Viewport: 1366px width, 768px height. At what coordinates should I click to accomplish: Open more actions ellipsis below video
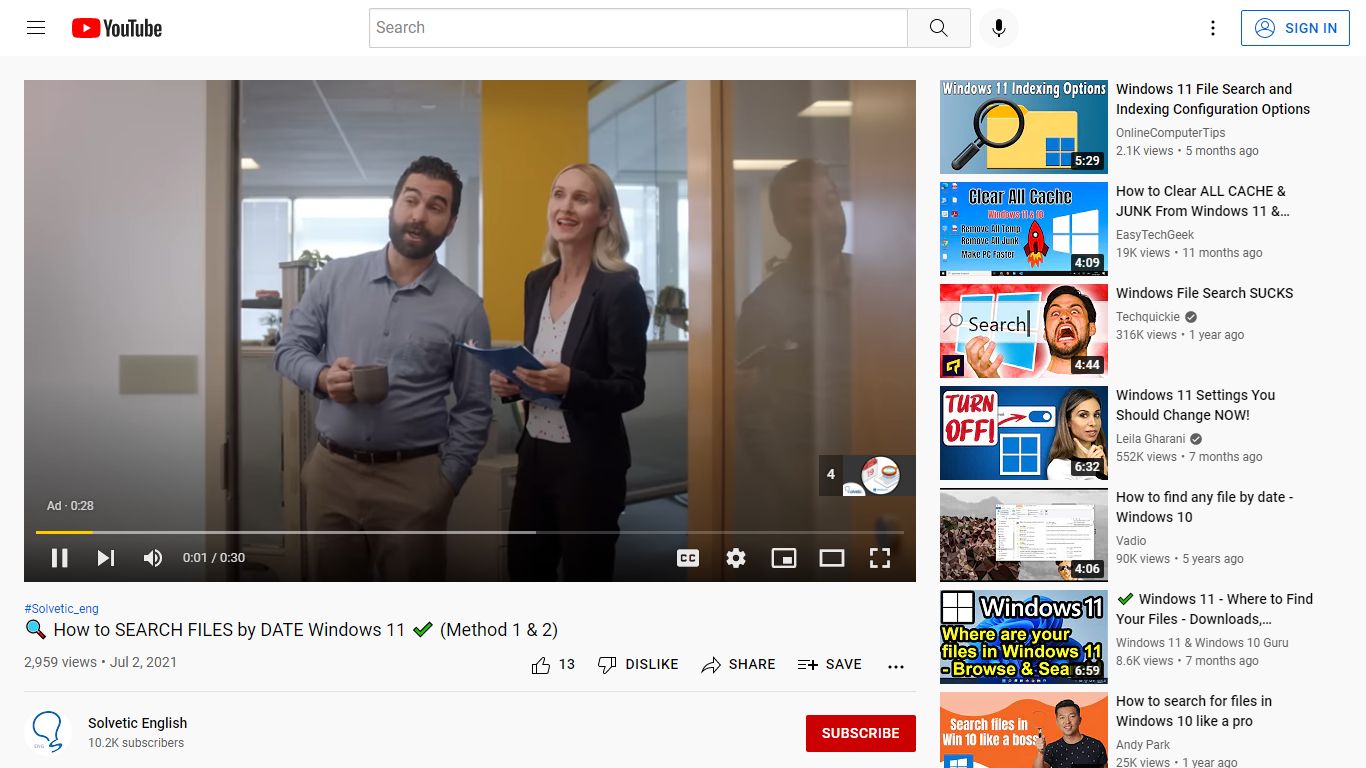(896, 666)
